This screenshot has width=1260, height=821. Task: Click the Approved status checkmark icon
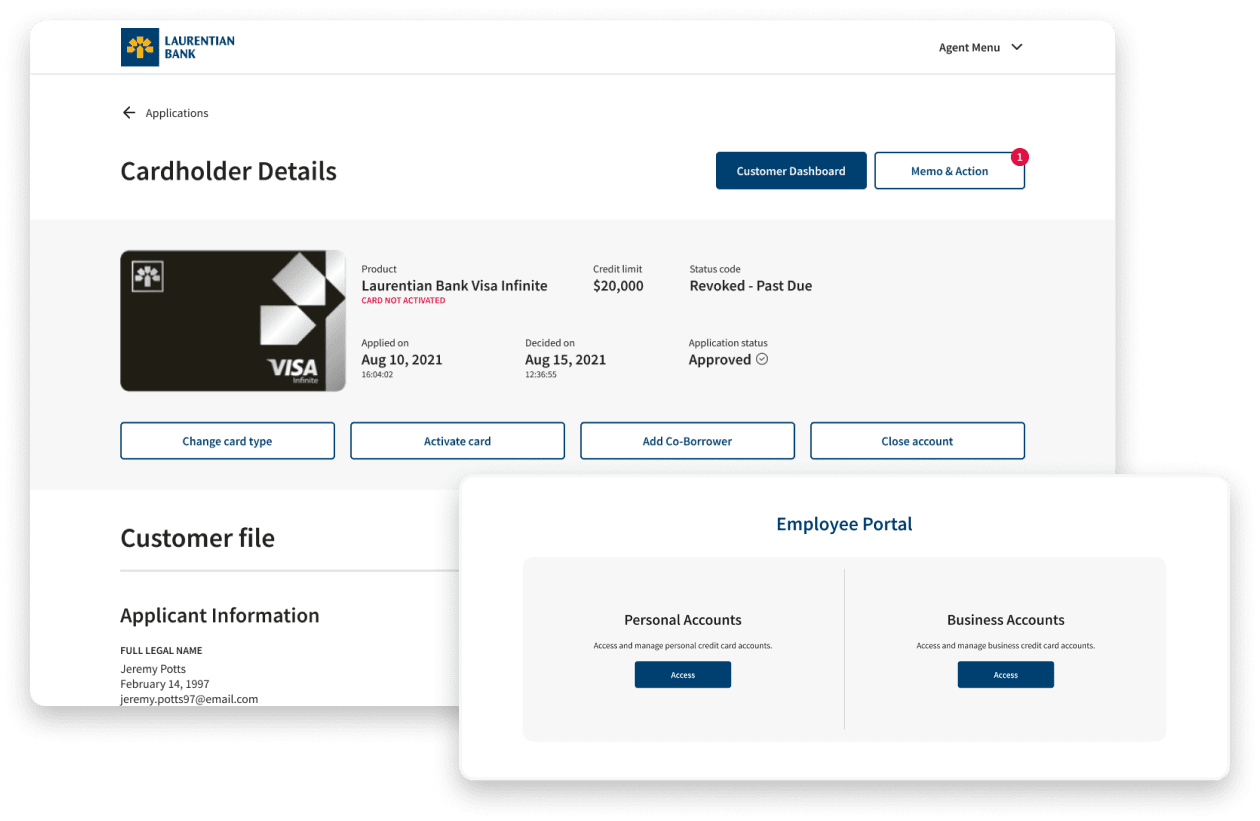pyautogui.click(x=762, y=360)
